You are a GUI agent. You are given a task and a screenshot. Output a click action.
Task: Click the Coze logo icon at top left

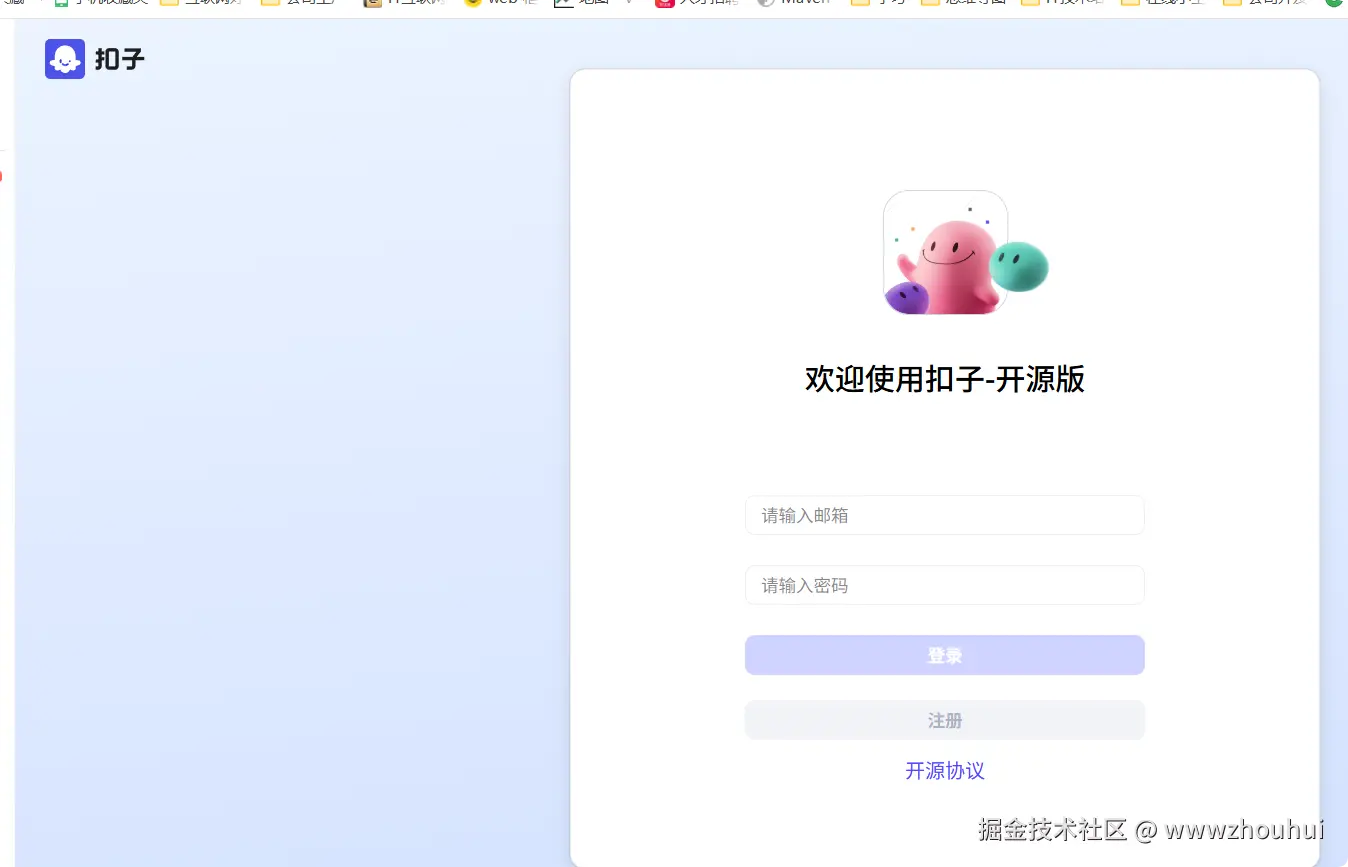point(65,59)
